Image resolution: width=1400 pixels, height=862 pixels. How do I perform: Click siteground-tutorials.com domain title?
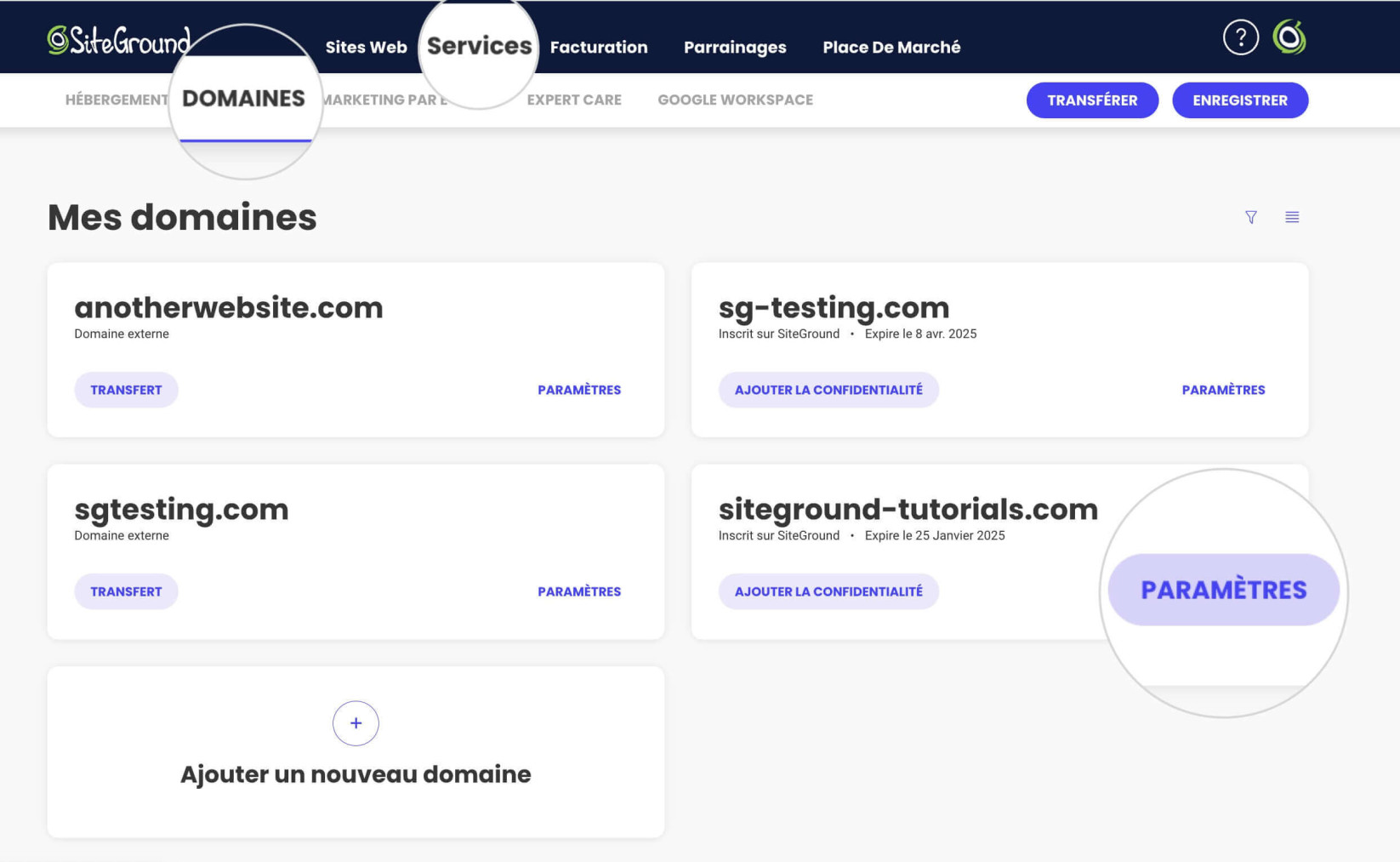click(x=908, y=509)
